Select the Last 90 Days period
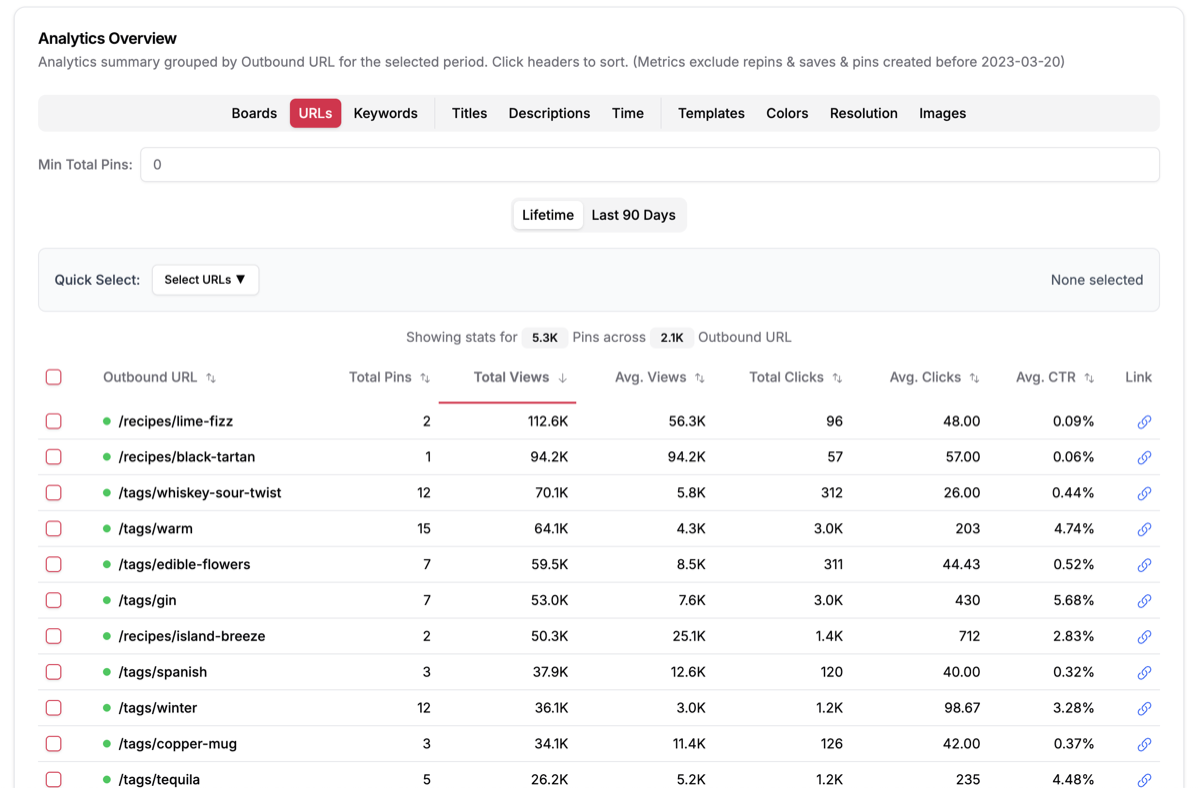The width and height of the screenshot is (1200, 788). 633,215
